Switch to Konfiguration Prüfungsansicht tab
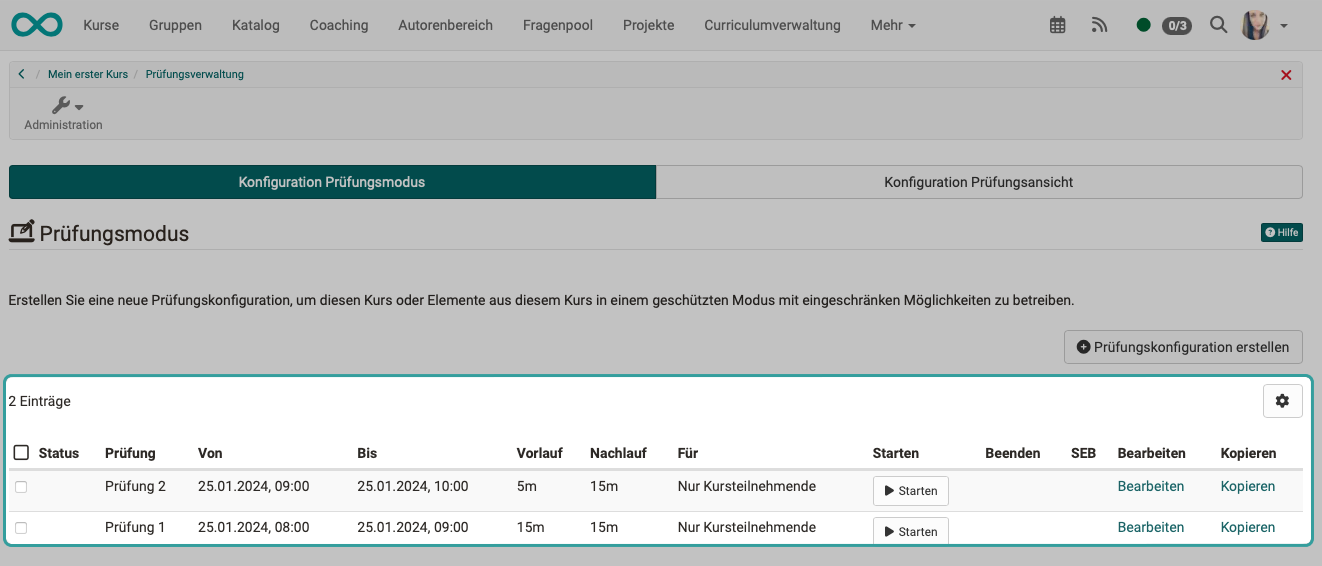This screenshot has height=566, width=1322. pyautogui.click(x=978, y=182)
